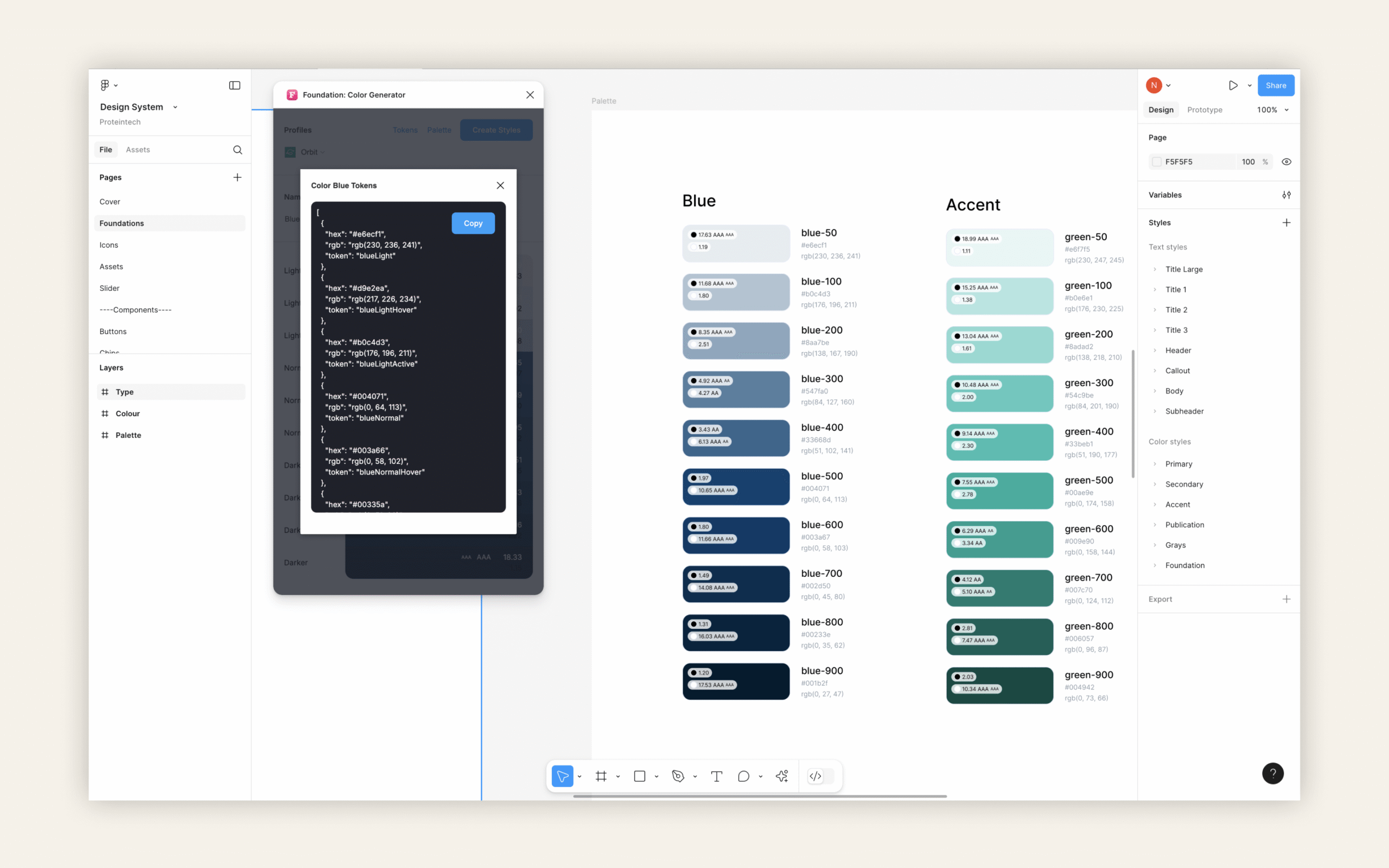The width and height of the screenshot is (1389, 868).
Task: Search the file with magnifier icon
Action: point(238,150)
